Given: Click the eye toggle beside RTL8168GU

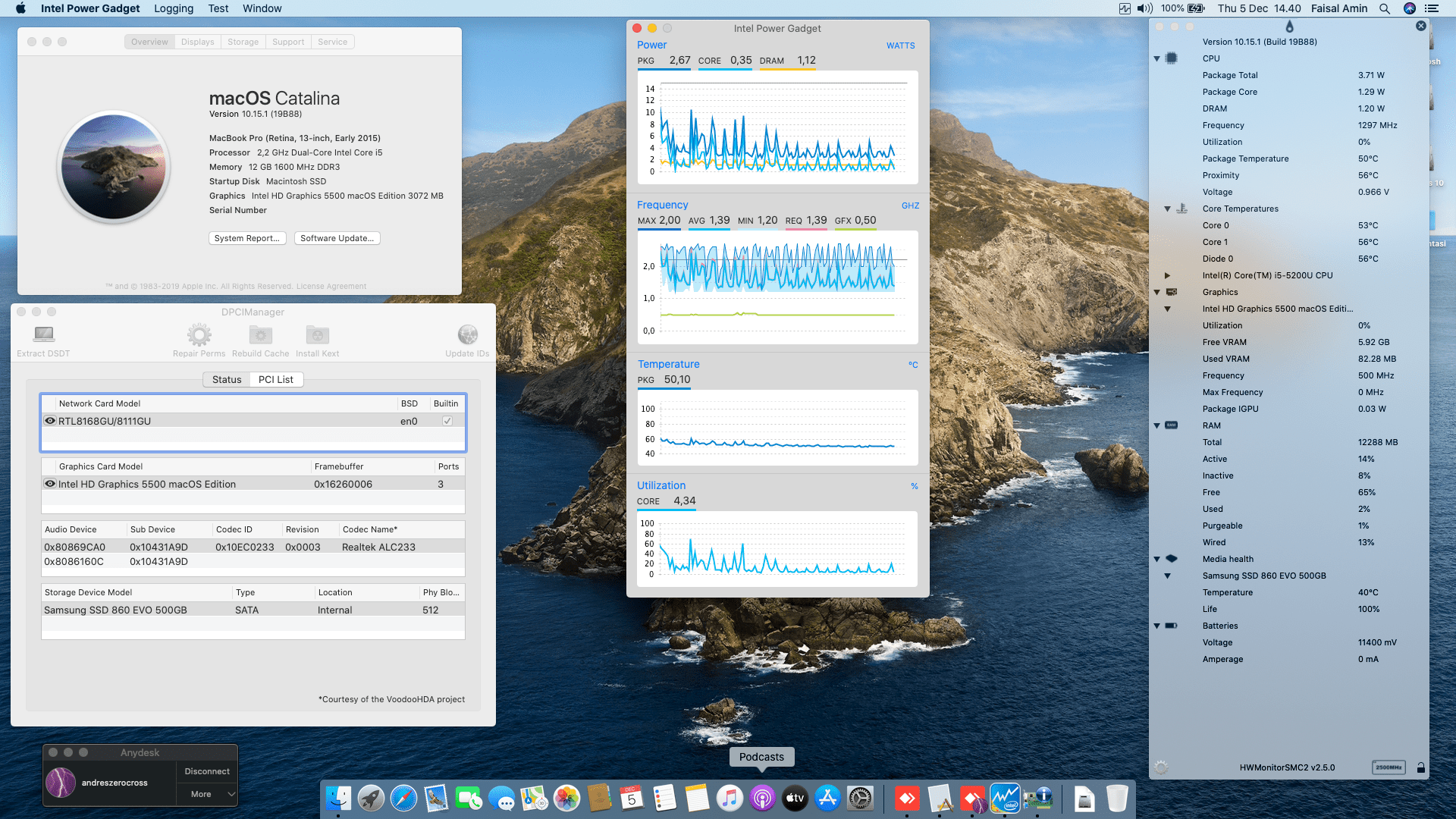Looking at the screenshot, I should coord(50,420).
